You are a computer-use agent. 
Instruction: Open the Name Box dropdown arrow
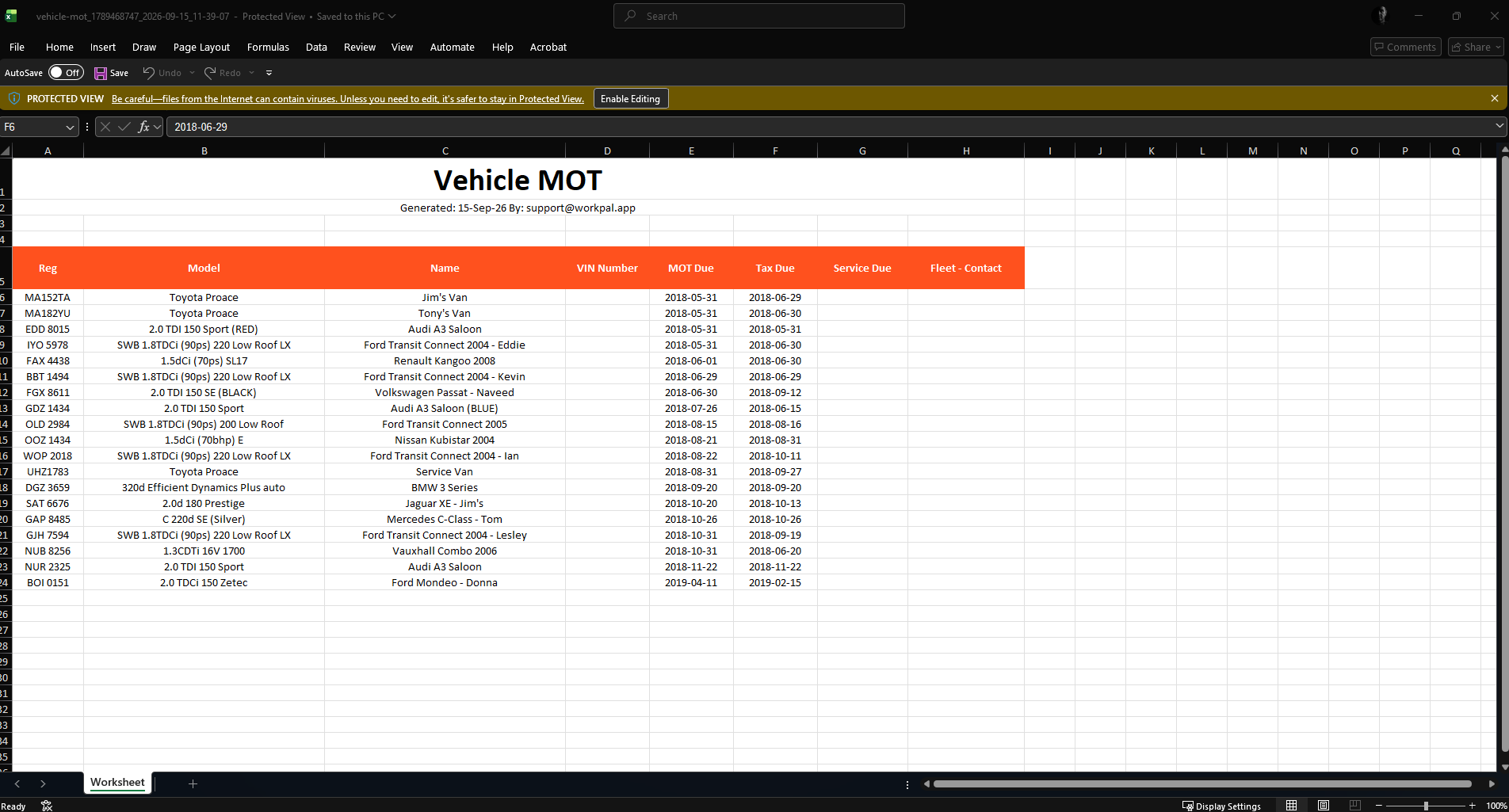(70, 127)
